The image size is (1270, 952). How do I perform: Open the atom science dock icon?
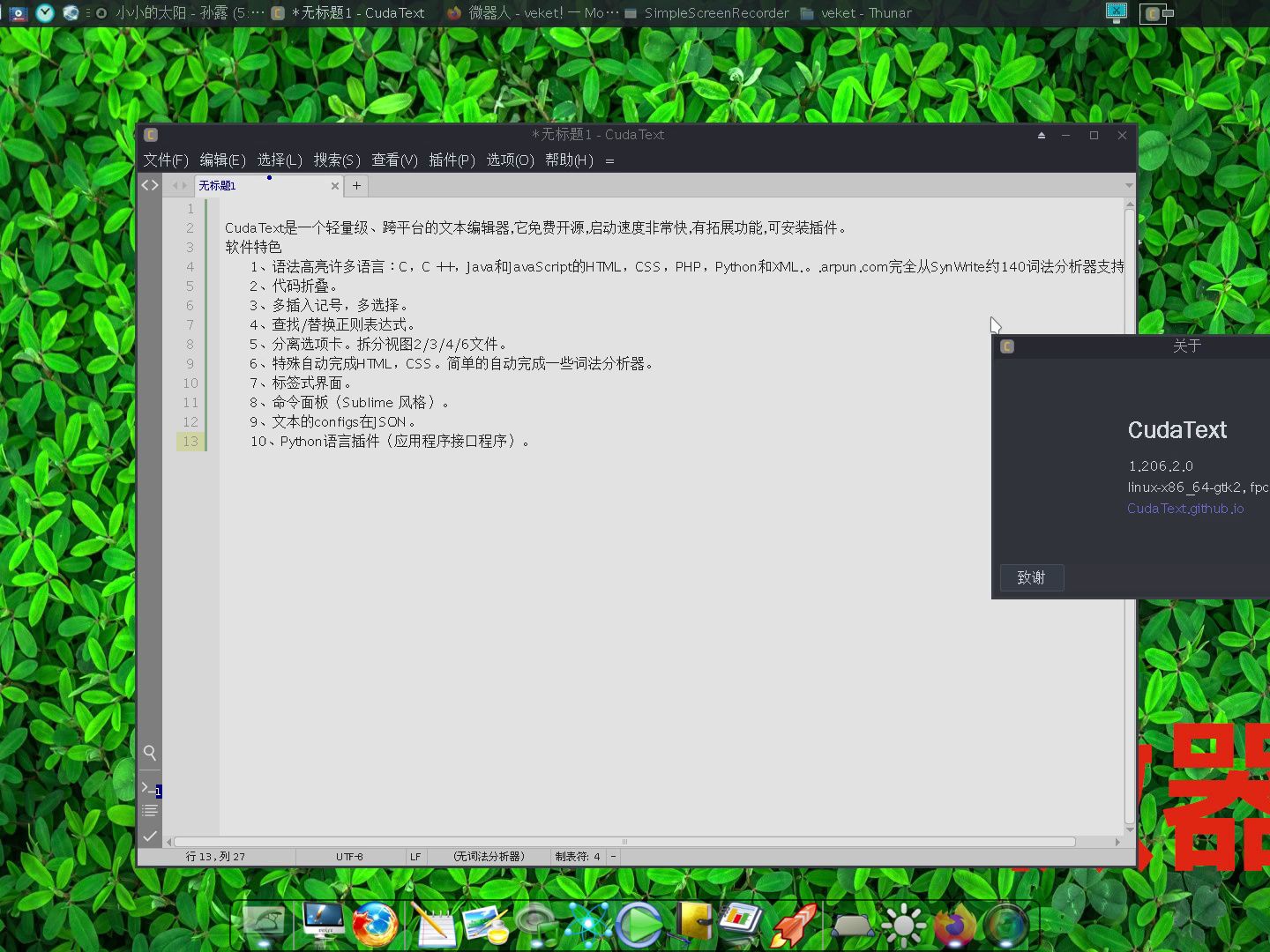pyautogui.click(x=588, y=926)
